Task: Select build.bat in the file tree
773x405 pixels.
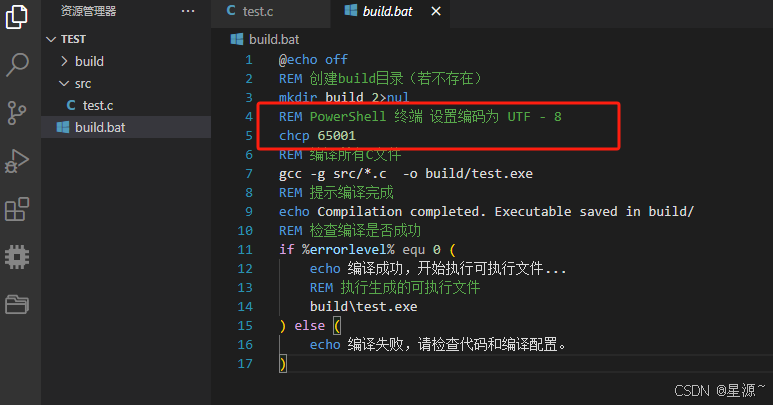Action: tap(126, 127)
